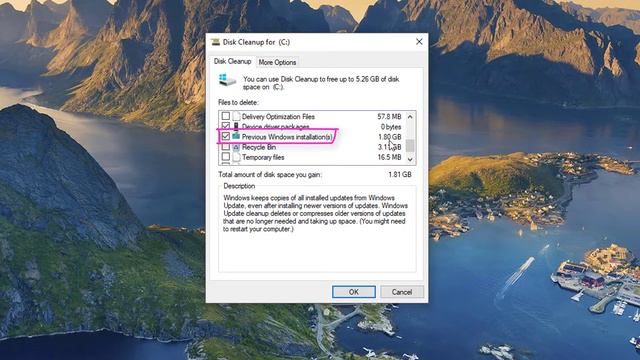Tick the Temporary files checkbox

pos(226,157)
